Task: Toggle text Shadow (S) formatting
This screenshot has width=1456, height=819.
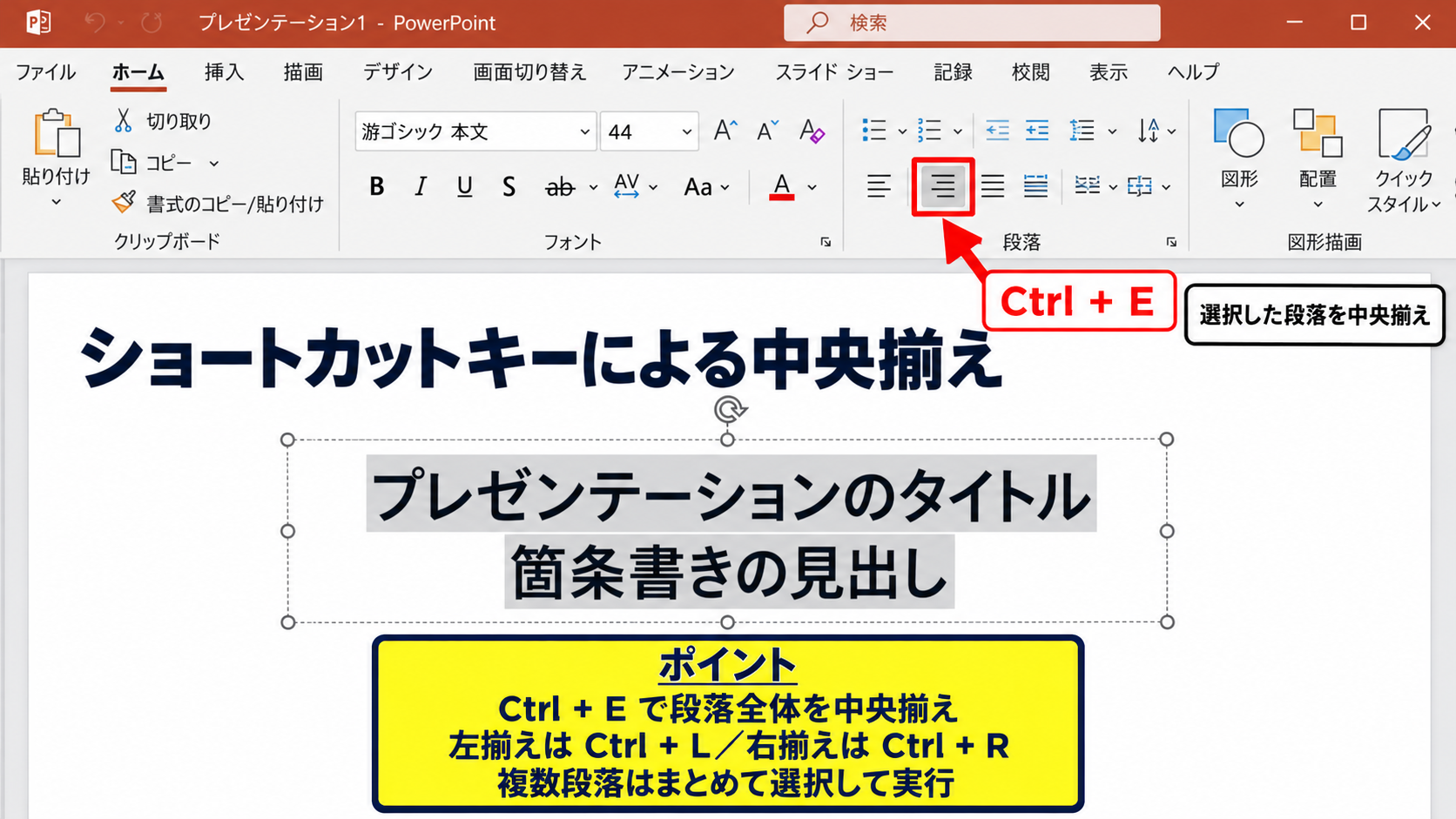Action: click(509, 186)
